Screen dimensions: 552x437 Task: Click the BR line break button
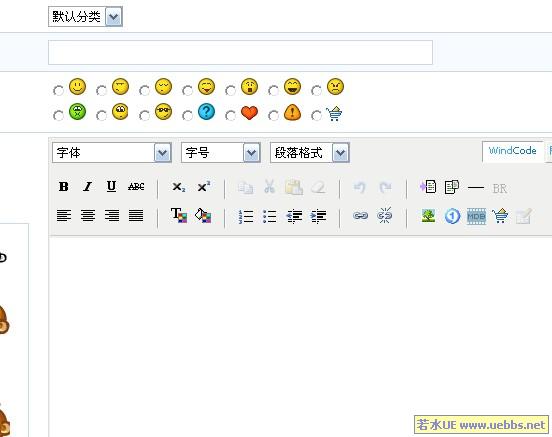500,189
